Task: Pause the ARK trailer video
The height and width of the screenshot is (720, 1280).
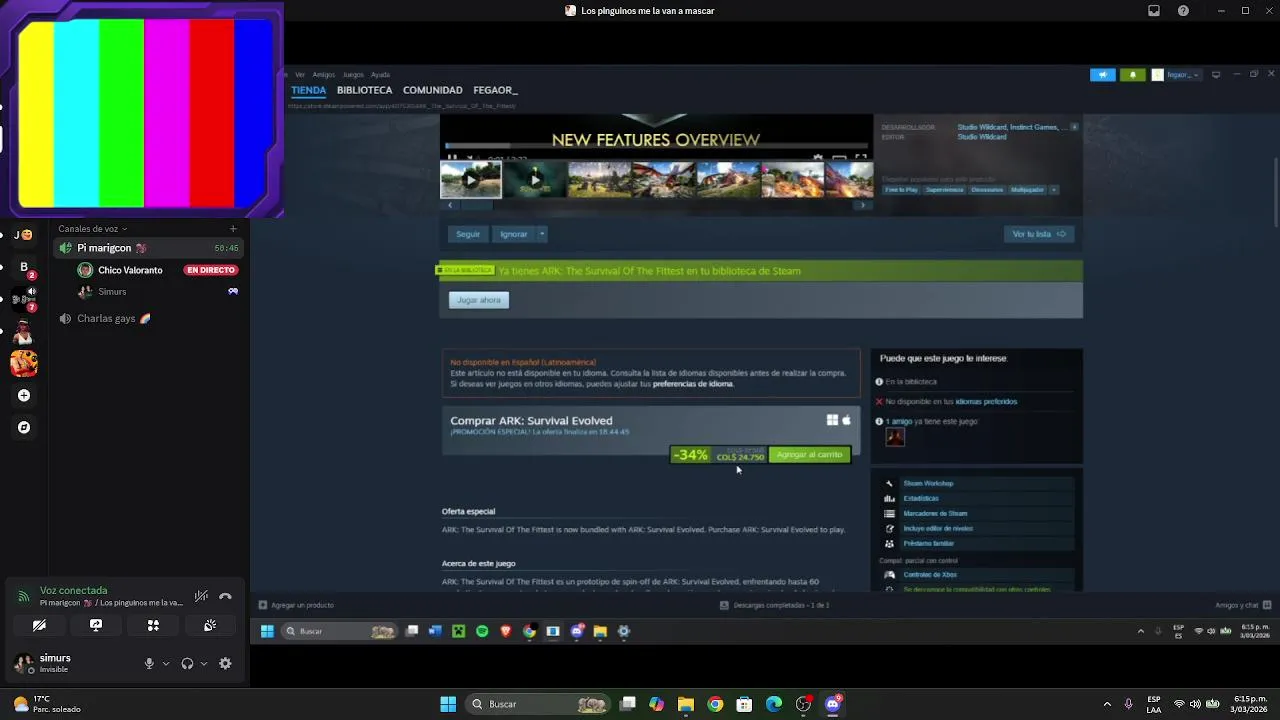Action: point(452,157)
